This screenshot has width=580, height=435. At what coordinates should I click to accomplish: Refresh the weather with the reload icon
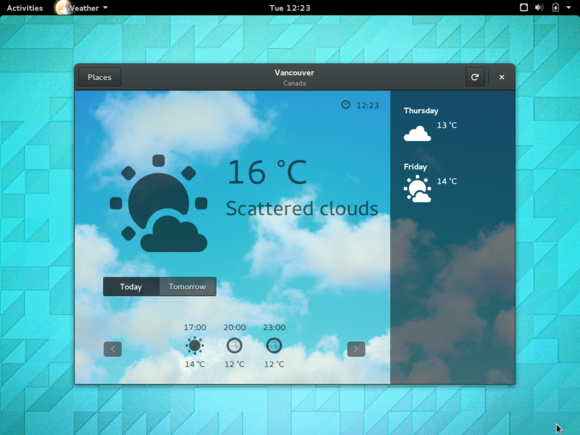(x=475, y=77)
